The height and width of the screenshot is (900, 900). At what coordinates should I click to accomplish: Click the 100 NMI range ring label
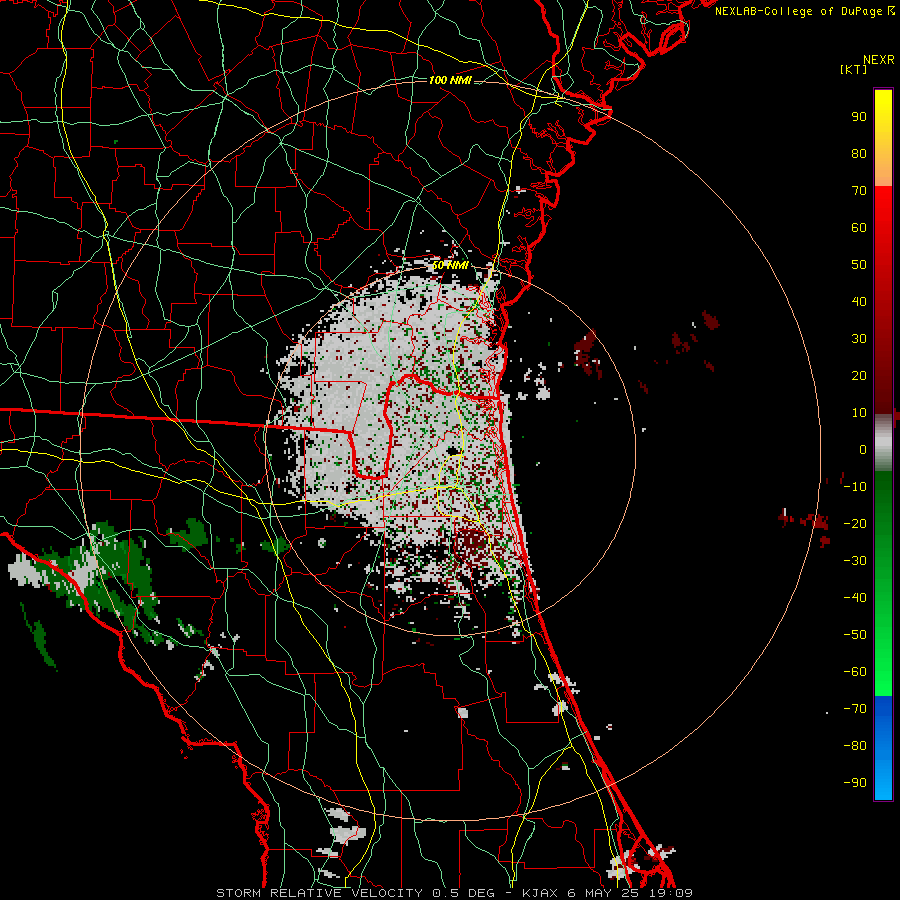coord(450,80)
